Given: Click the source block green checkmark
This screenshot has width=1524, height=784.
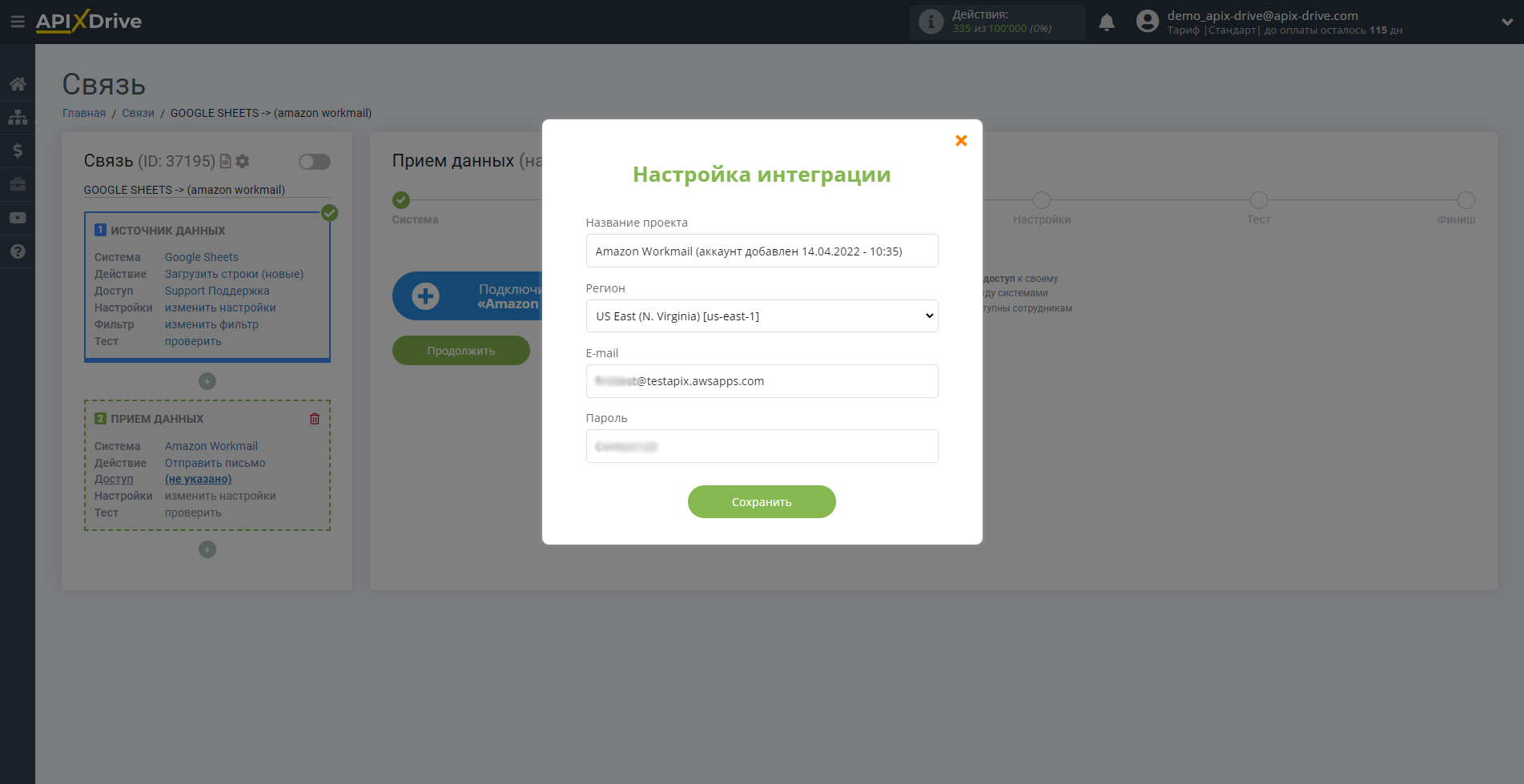Looking at the screenshot, I should (329, 213).
